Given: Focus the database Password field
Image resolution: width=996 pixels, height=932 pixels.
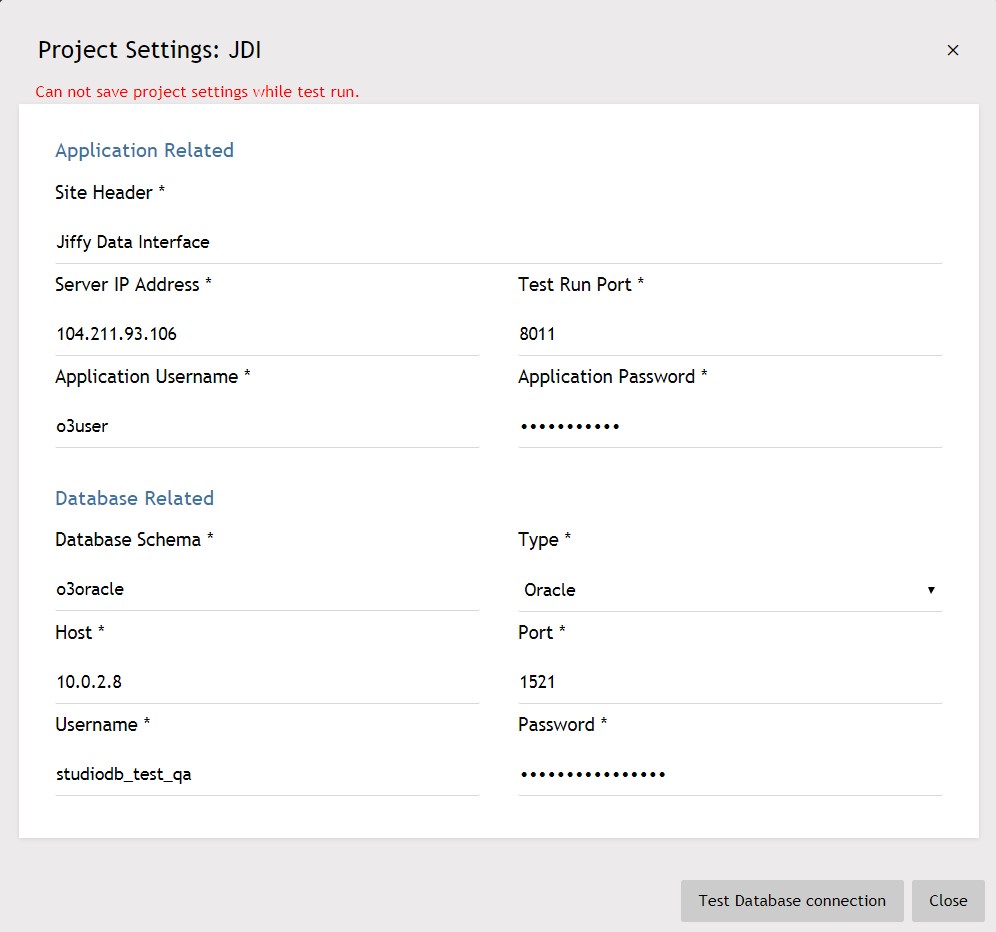Looking at the screenshot, I should coord(730,774).
